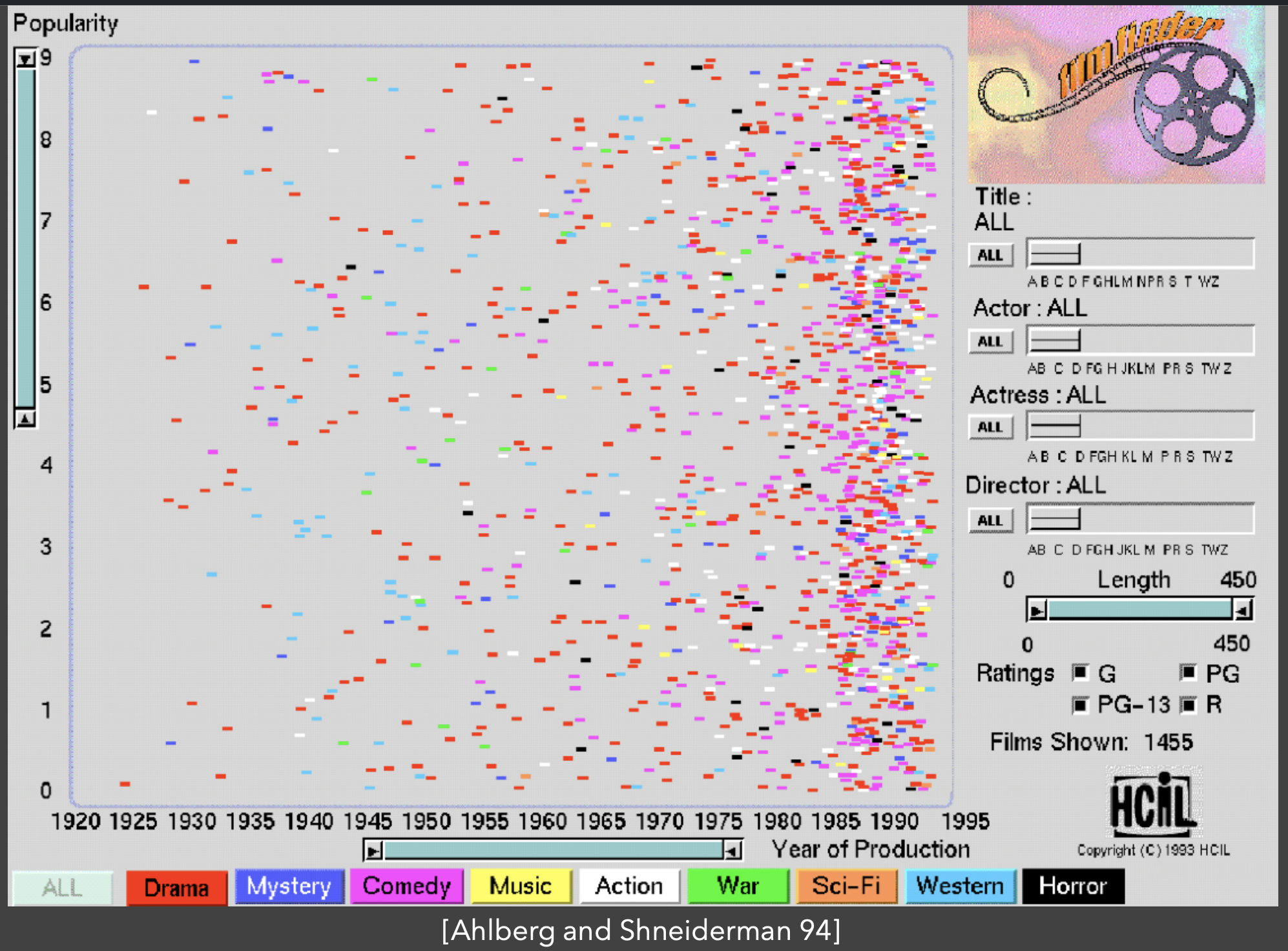Click the year slider right arrow handle

pyautogui.click(x=732, y=851)
